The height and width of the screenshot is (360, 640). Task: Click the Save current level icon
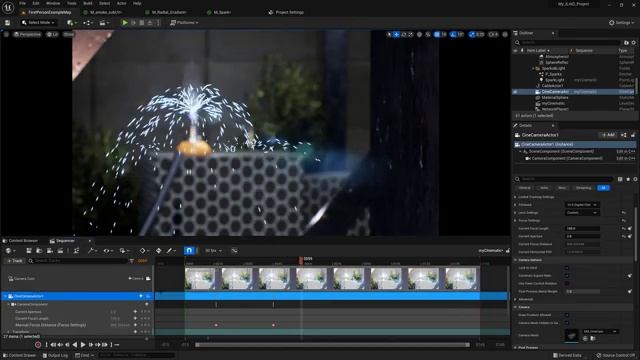[7, 23]
